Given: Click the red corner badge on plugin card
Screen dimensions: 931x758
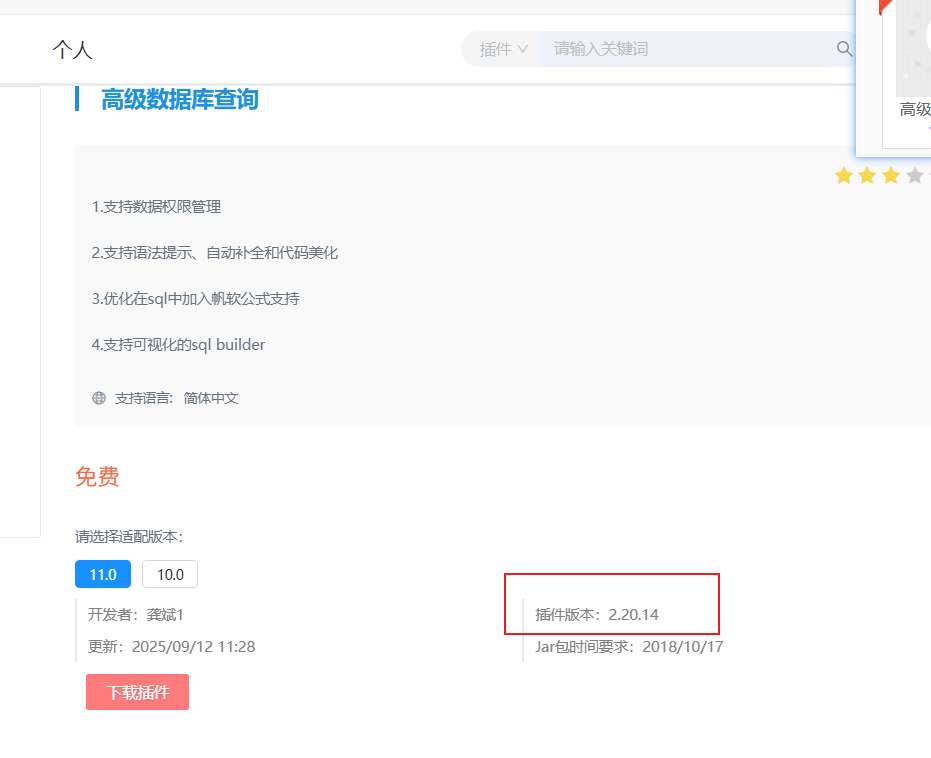Looking at the screenshot, I should tap(884, 6).
